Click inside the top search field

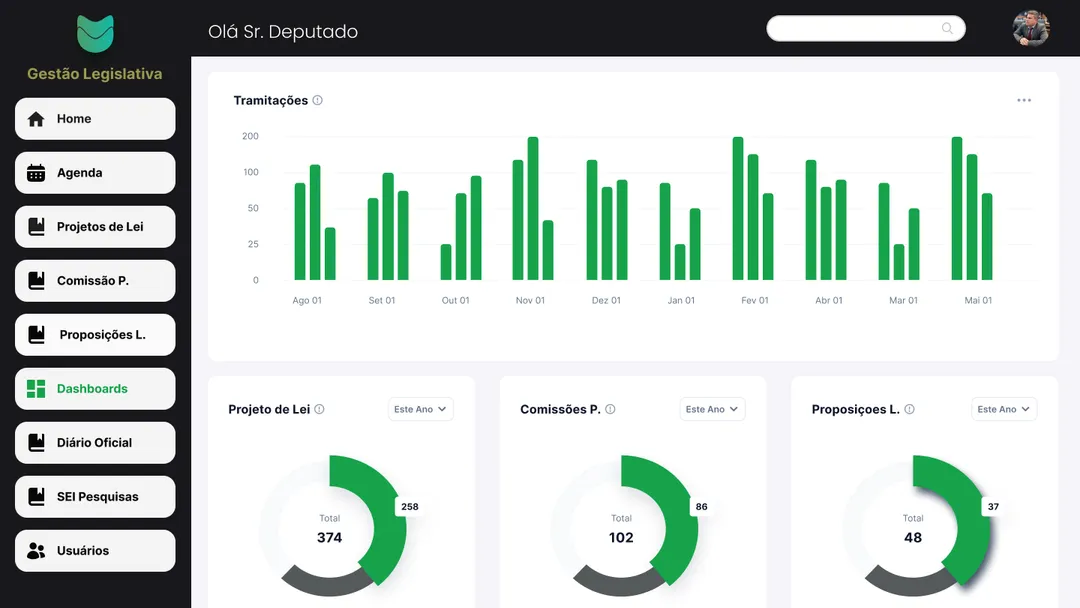click(x=850, y=28)
